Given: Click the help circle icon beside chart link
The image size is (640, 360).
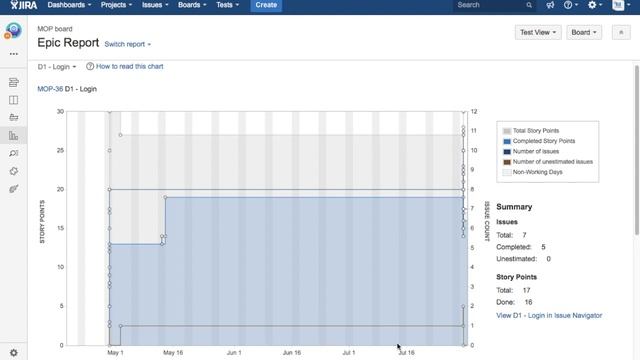Looking at the screenshot, I should (x=90, y=66).
